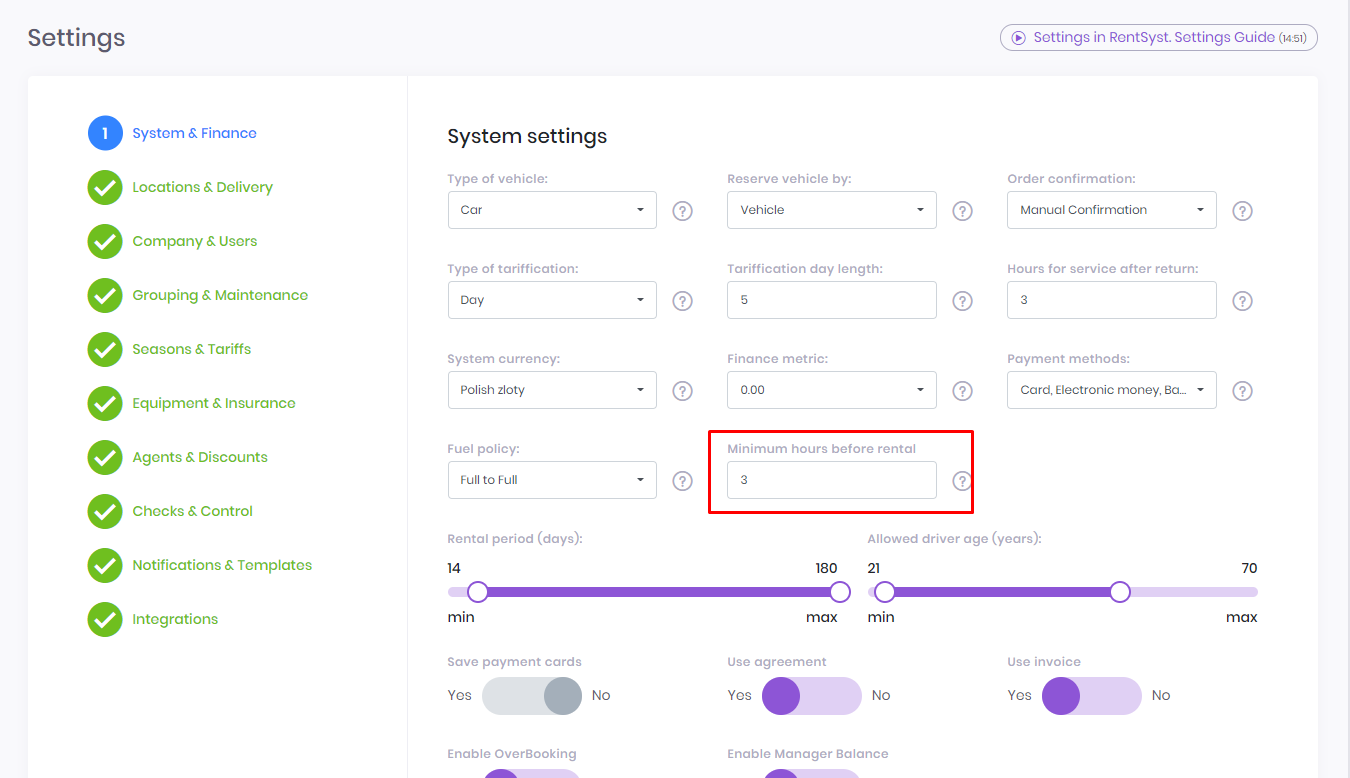1350x778 pixels.
Task: Open the Type of vehicle dropdown
Action: click(x=552, y=210)
